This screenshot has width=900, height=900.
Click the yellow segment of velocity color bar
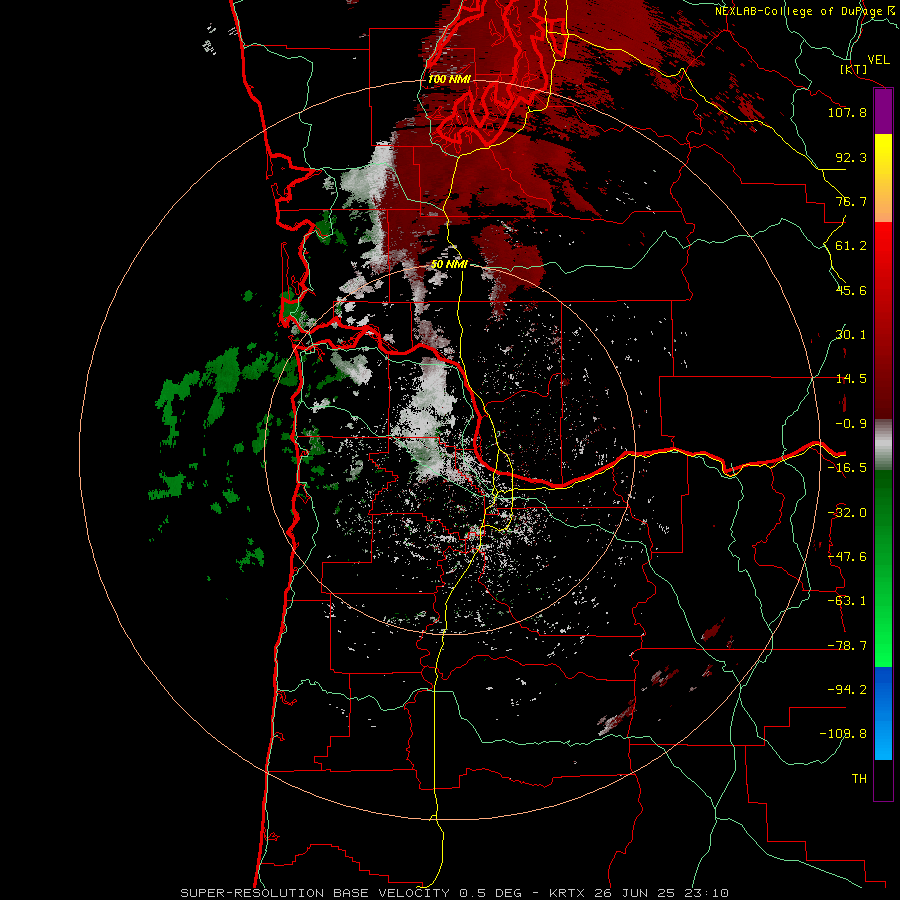click(883, 178)
